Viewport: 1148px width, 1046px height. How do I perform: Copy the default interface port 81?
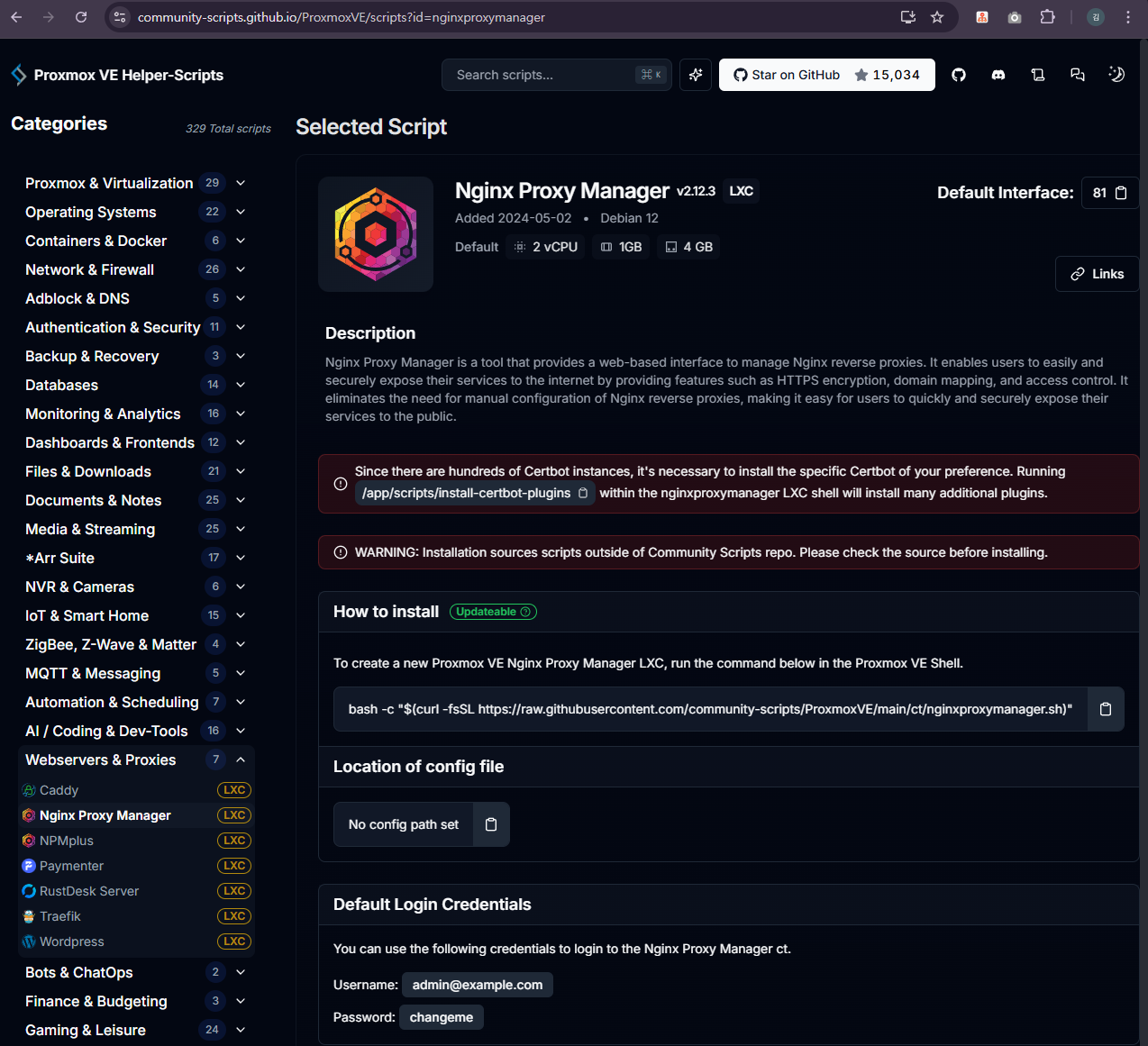pyautogui.click(x=1121, y=193)
